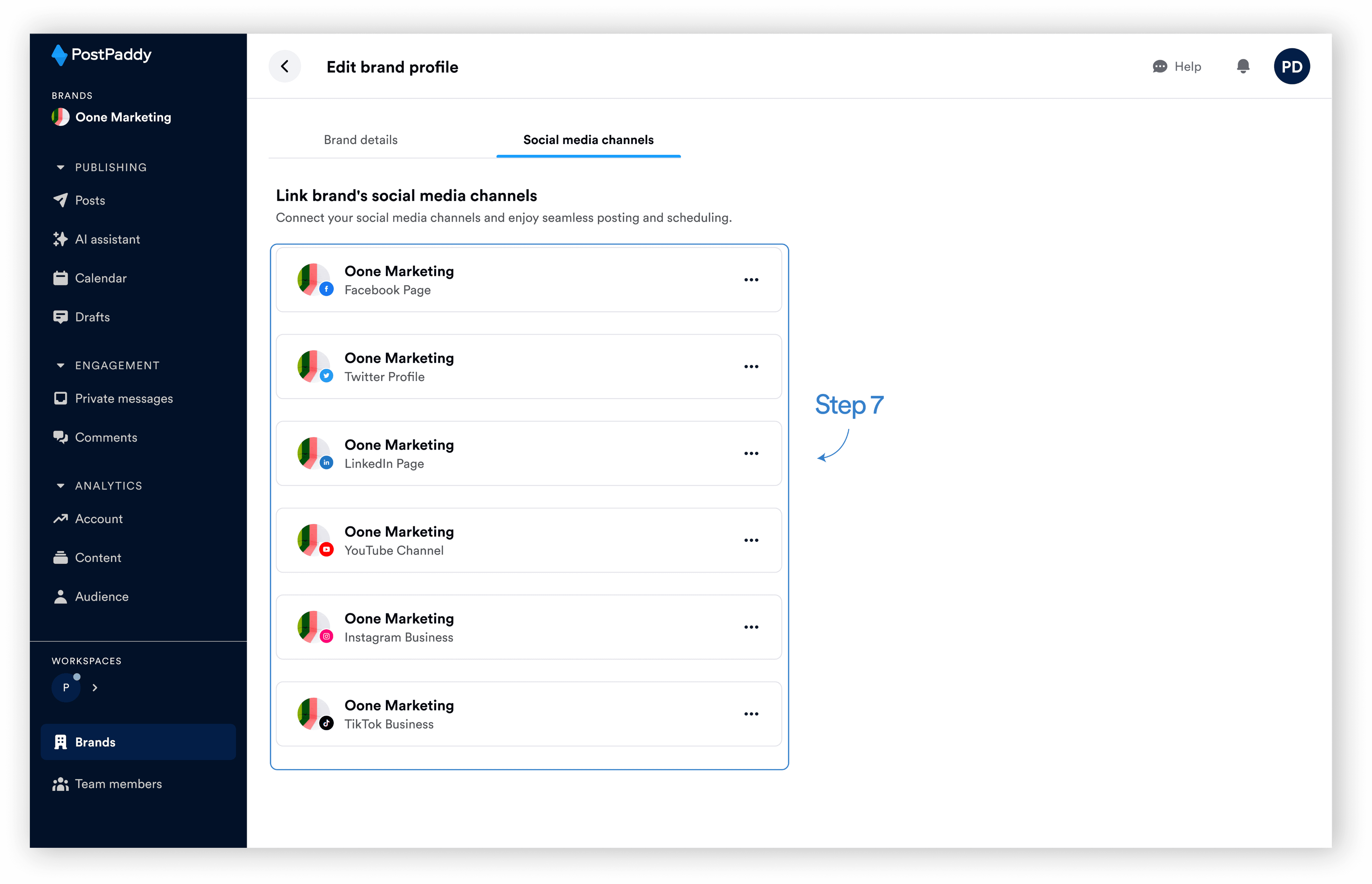Switch to the Brand details tab
Screen dimensions: 1372x884
pyautogui.click(x=360, y=140)
